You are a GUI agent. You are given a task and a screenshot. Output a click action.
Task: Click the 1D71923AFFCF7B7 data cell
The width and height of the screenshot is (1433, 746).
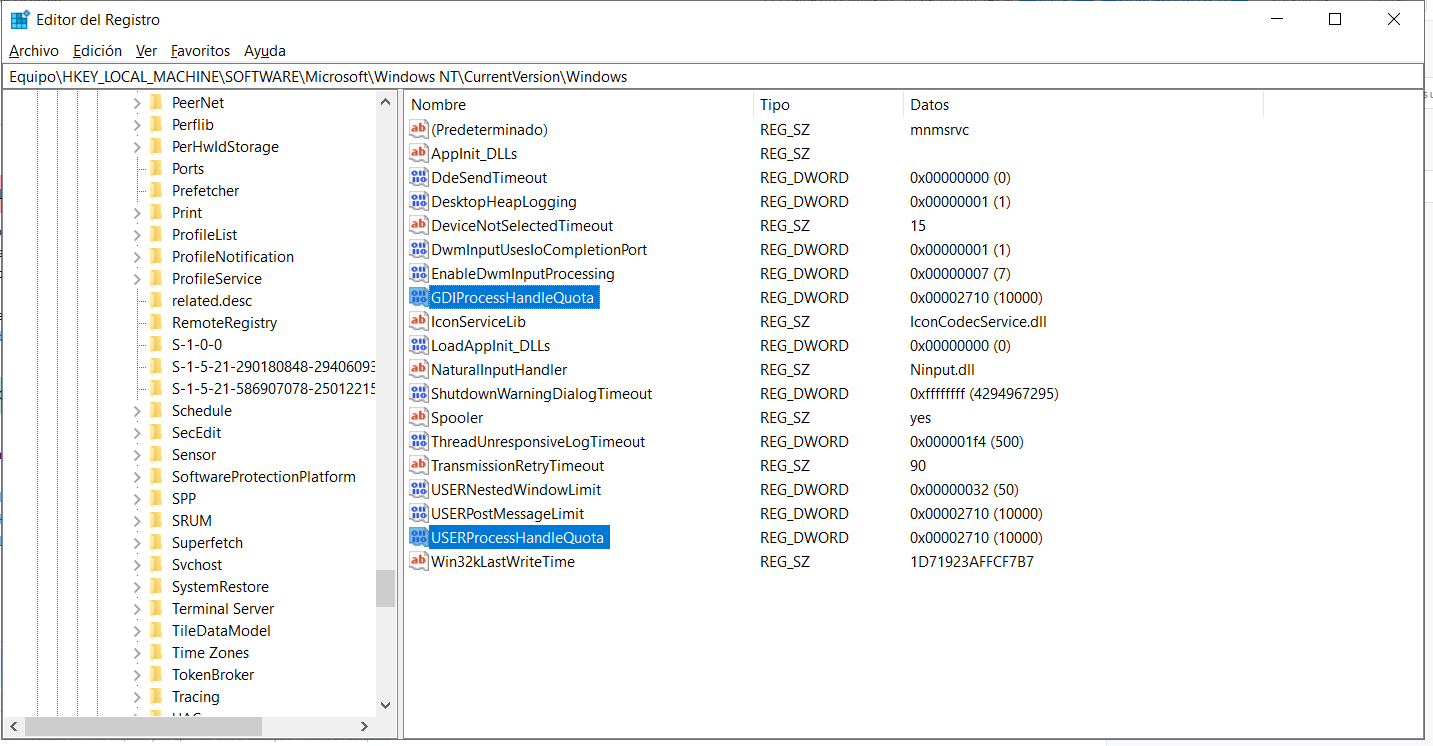pyautogui.click(x=972, y=561)
